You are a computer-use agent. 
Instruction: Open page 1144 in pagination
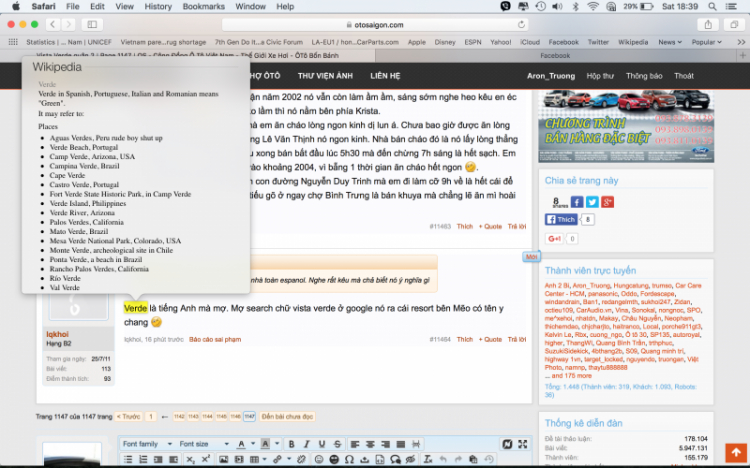(207, 417)
